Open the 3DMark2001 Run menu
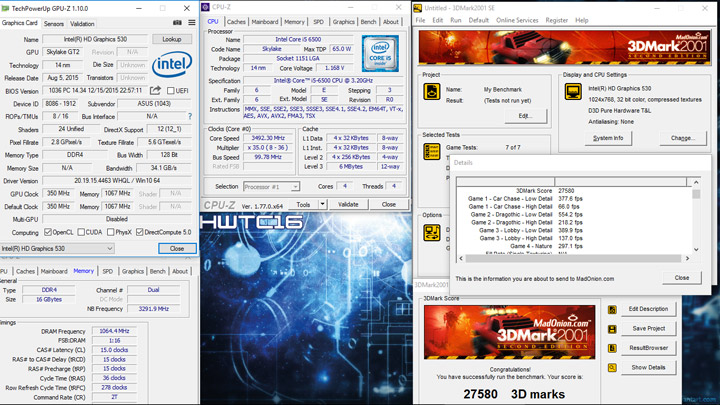This screenshot has width=720, height=405. click(456, 20)
